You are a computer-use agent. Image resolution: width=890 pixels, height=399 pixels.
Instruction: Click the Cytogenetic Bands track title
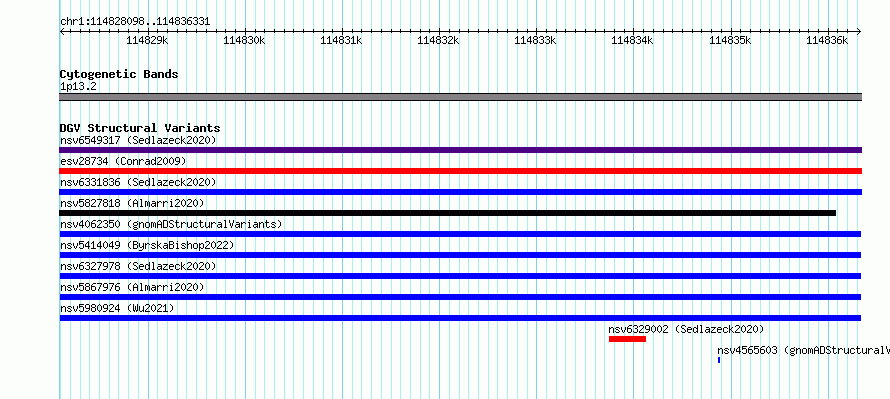(119, 74)
